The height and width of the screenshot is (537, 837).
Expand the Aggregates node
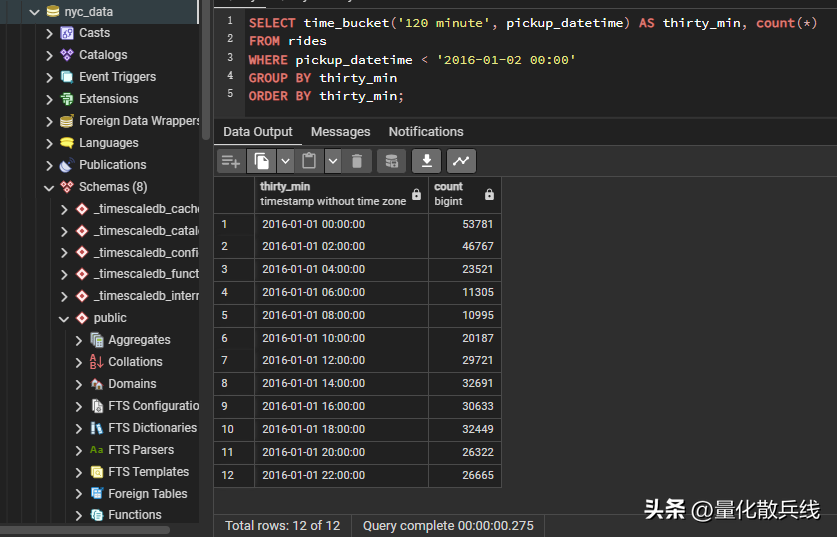78,340
